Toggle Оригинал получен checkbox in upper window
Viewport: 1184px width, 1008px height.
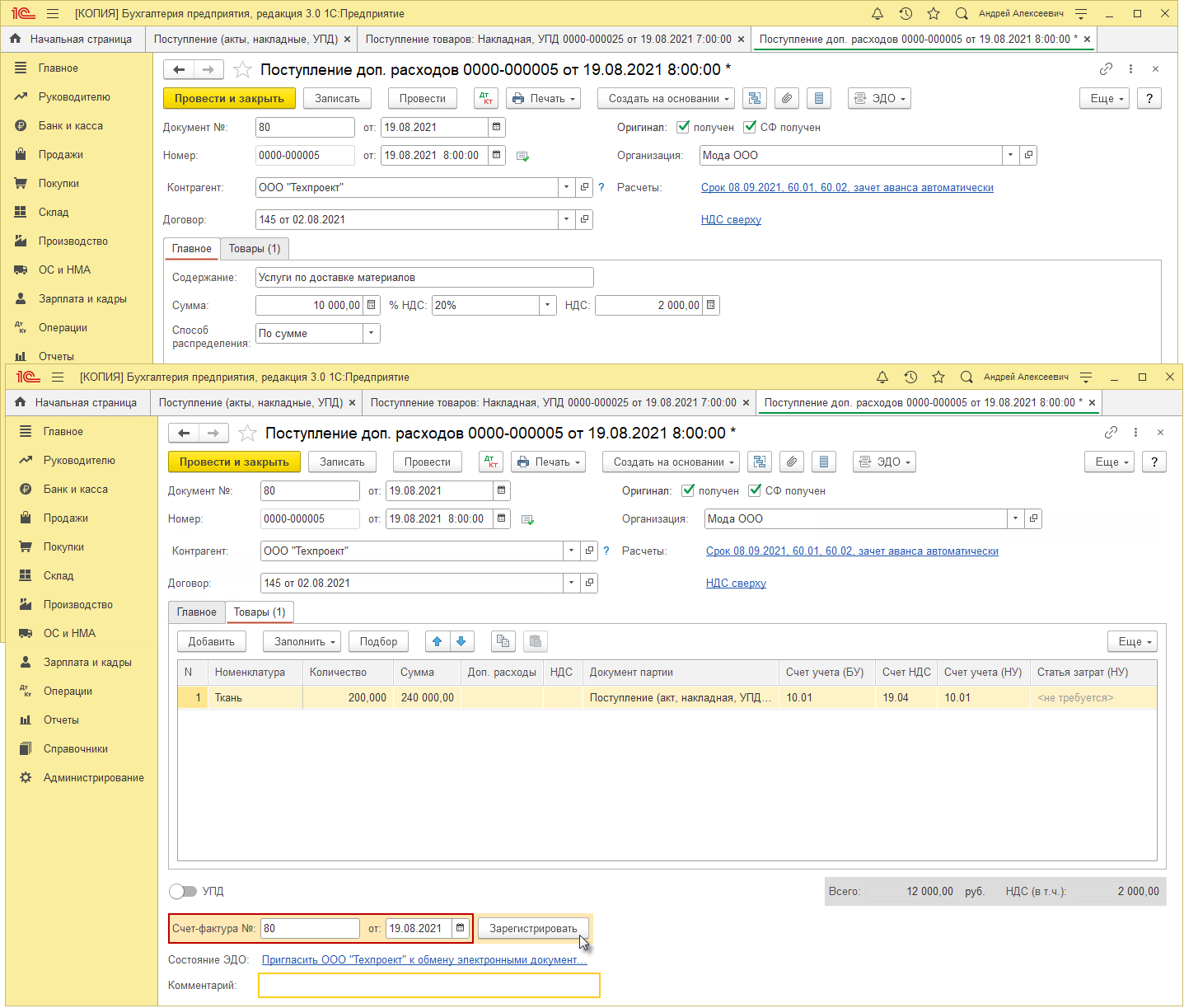coord(683,127)
